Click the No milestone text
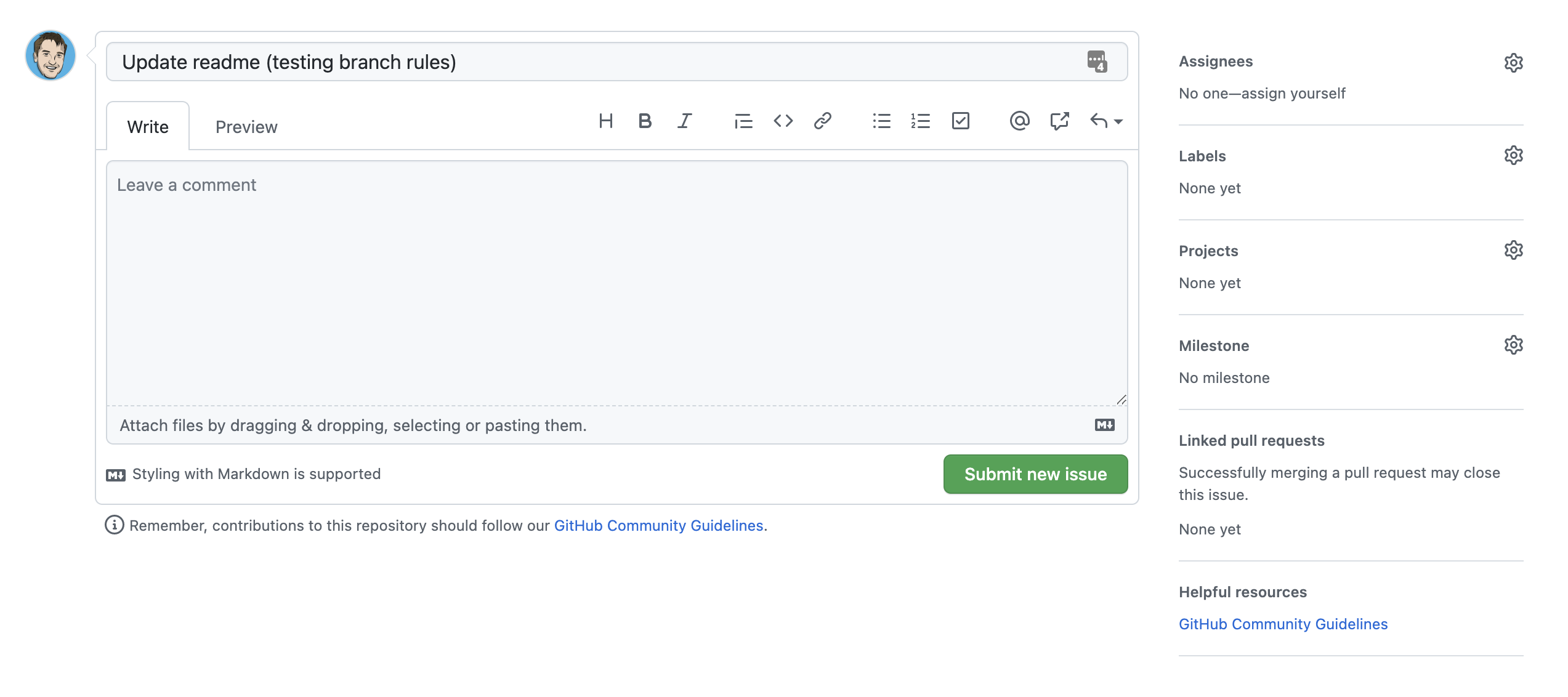 coord(1224,378)
